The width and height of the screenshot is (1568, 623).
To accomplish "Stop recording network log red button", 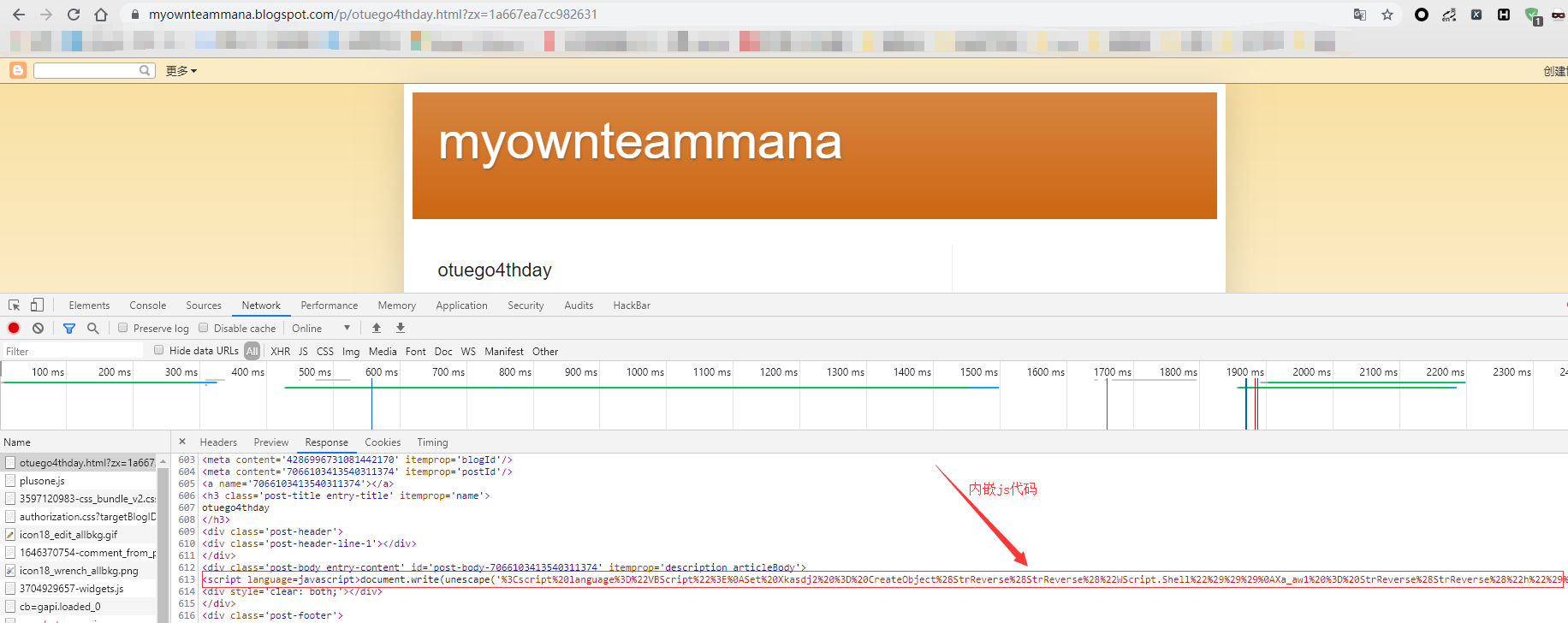I will [x=14, y=328].
